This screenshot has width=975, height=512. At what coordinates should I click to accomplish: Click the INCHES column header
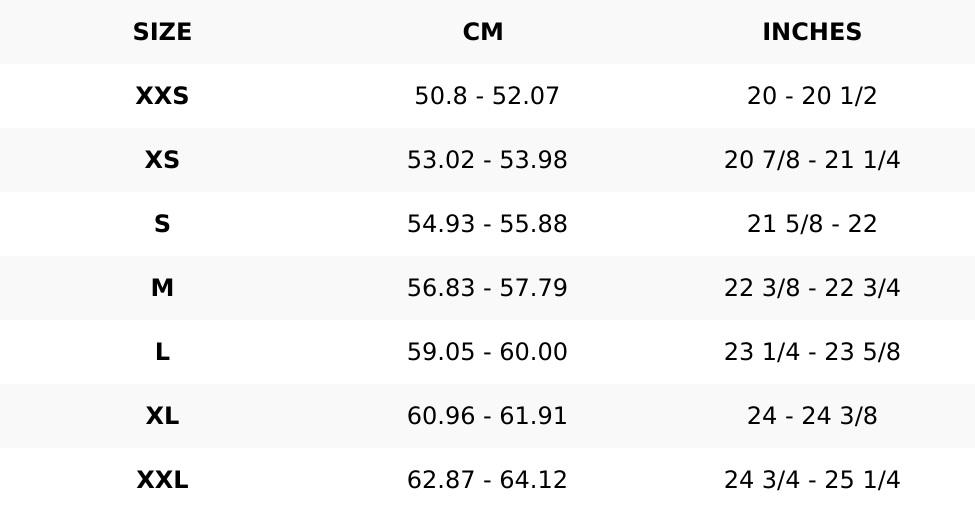(x=811, y=32)
